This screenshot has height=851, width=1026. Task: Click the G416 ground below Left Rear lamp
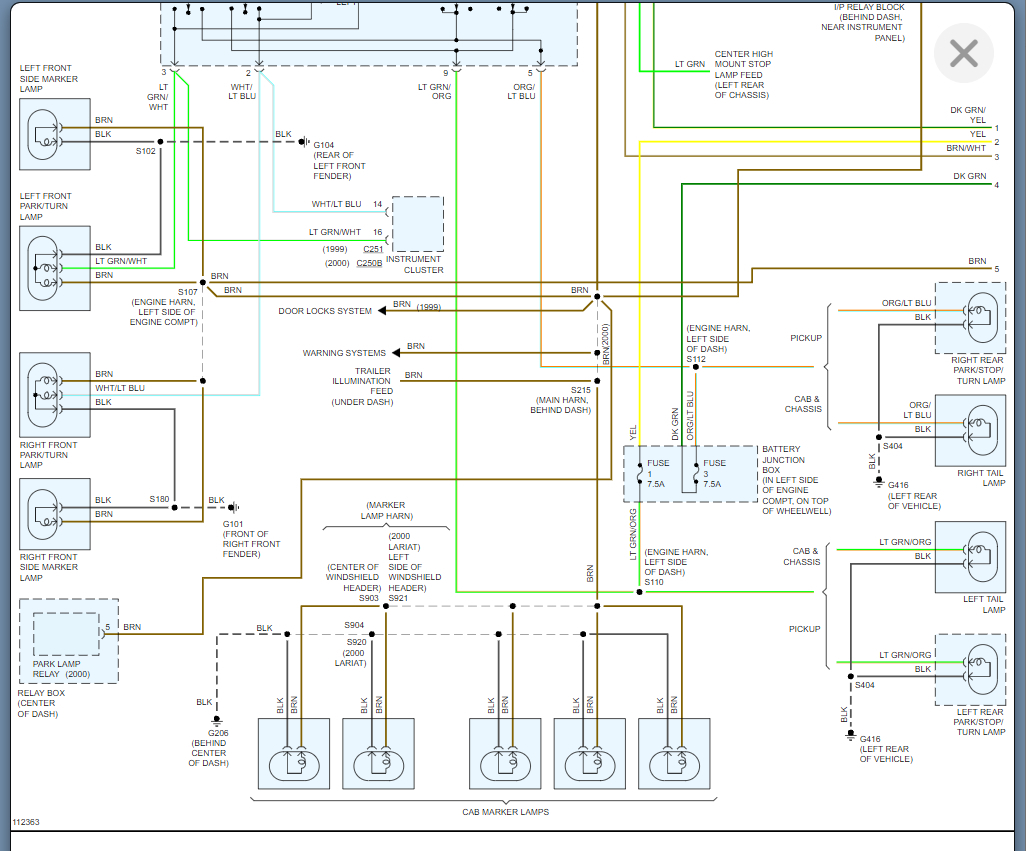[851, 735]
